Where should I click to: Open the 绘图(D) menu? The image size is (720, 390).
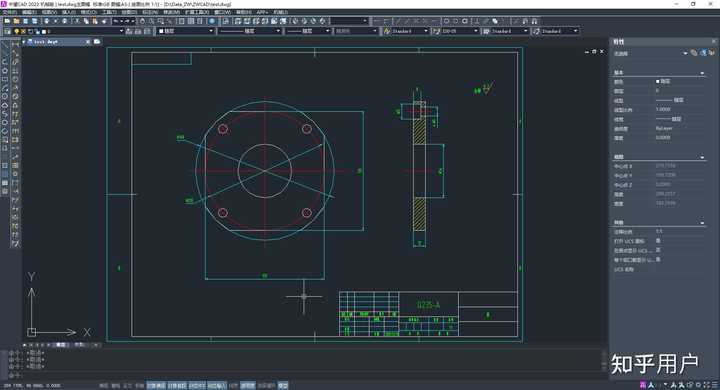point(129,12)
